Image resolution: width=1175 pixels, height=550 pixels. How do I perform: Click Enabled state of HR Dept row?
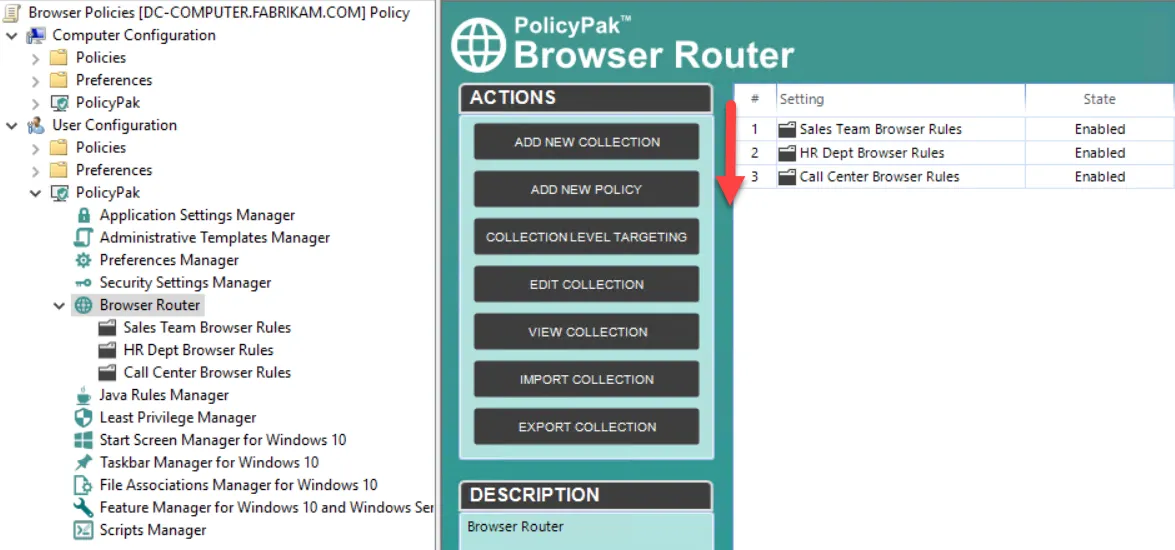(x=1099, y=153)
